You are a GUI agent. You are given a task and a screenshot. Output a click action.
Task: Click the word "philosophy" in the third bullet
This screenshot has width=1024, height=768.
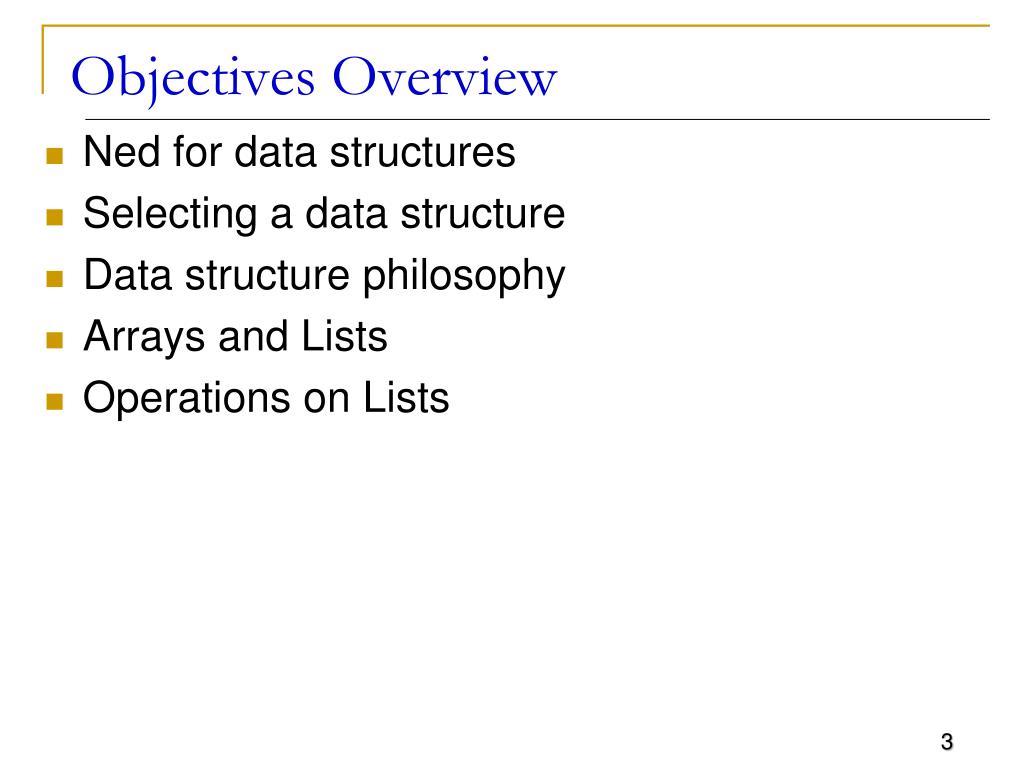(x=464, y=276)
